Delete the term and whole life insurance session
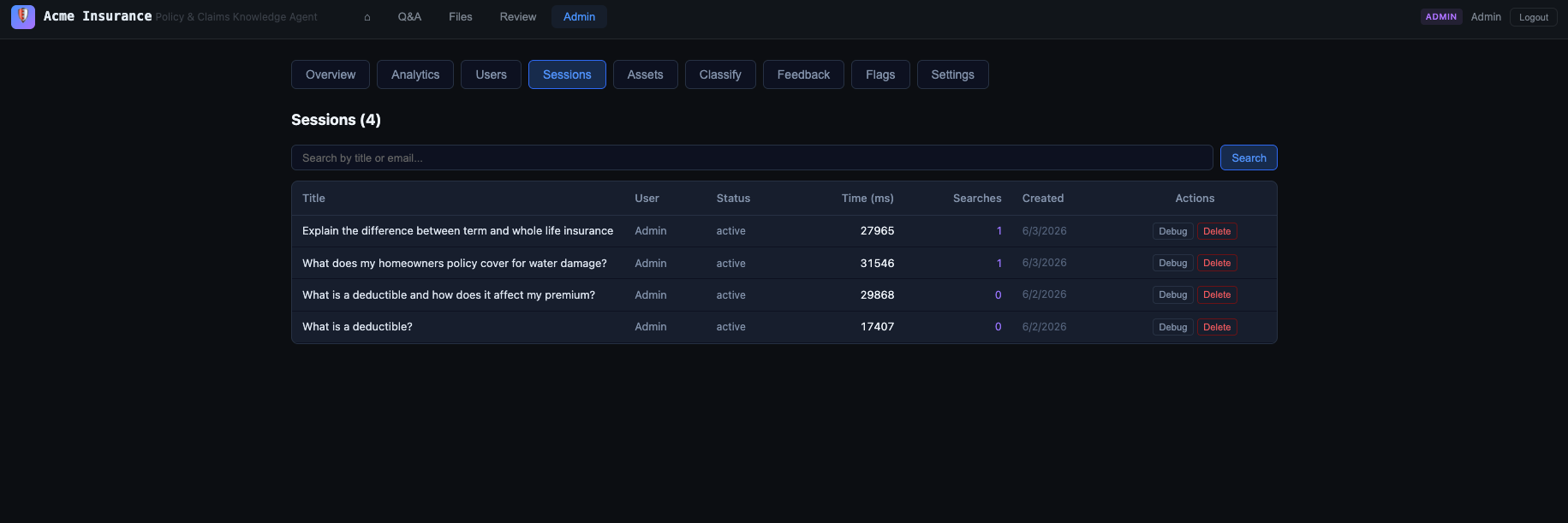 (1217, 231)
